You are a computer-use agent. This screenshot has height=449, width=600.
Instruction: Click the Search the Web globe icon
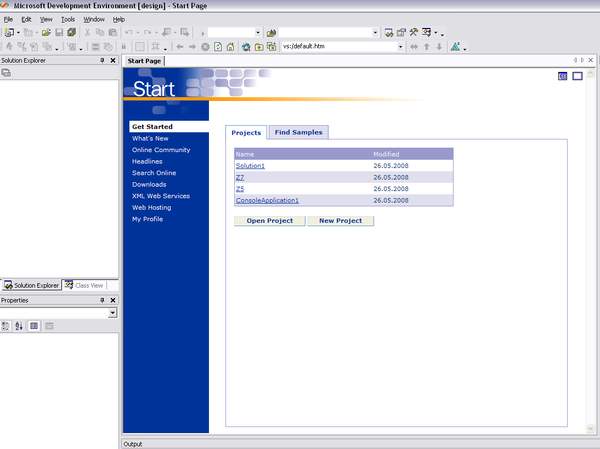245,46
